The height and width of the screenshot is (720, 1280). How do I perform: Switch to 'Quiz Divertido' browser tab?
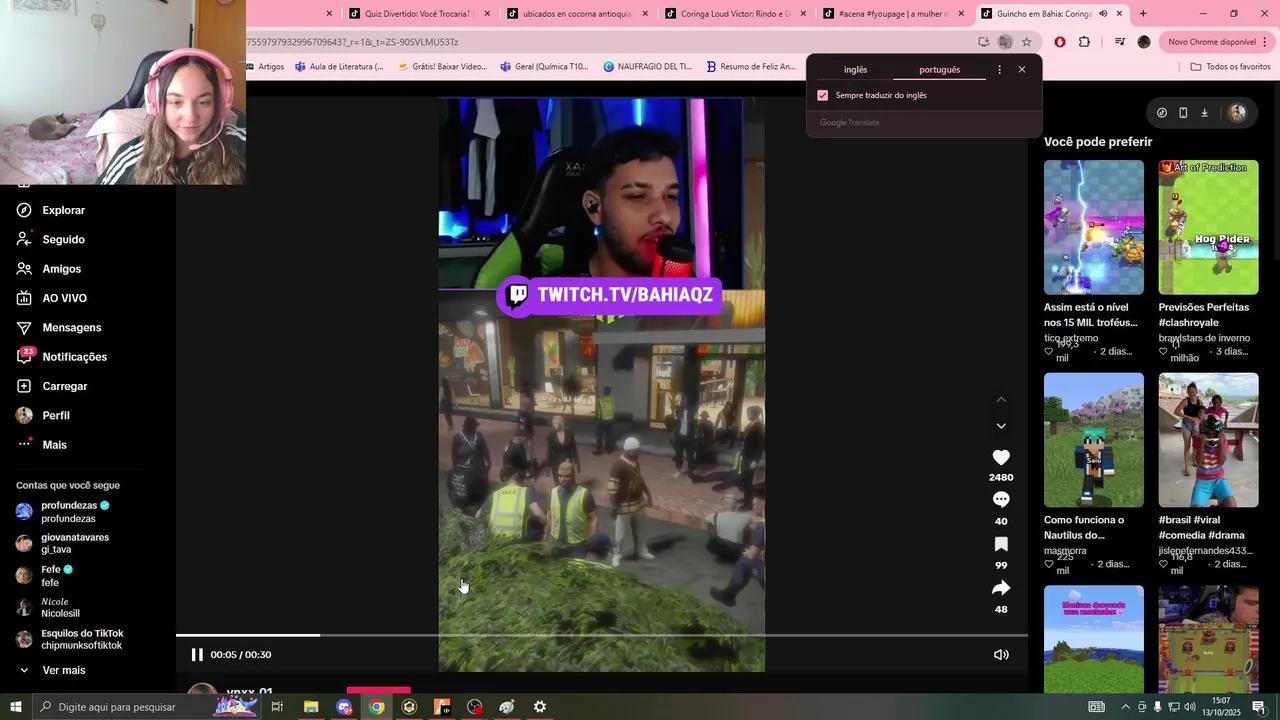420,14
